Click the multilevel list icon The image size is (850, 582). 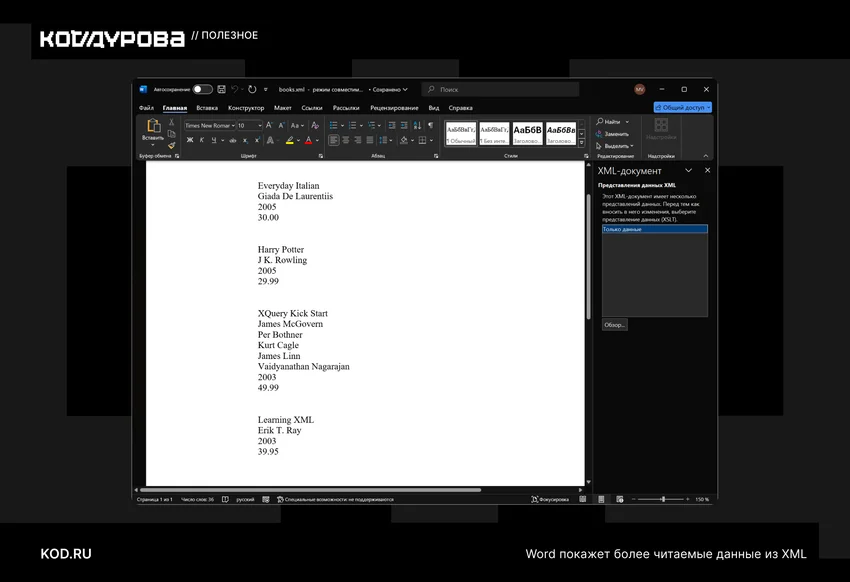tap(371, 125)
